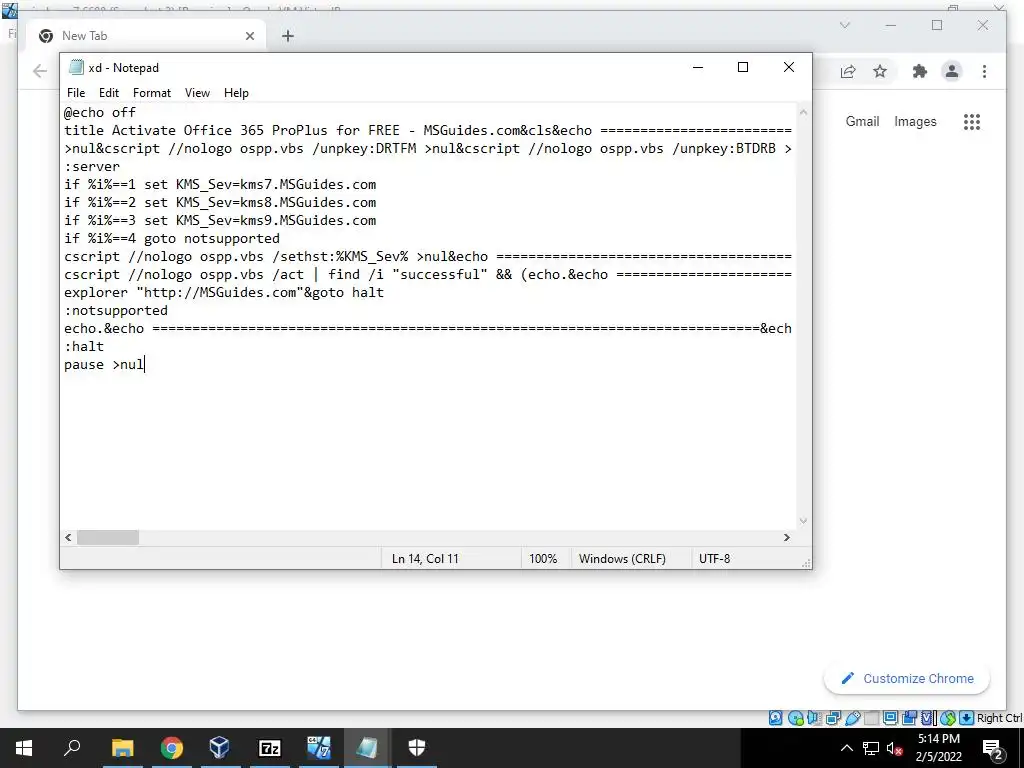Click the explorer "http://MSGuides.com" line
This screenshot has height=768, width=1024.
[224, 293]
